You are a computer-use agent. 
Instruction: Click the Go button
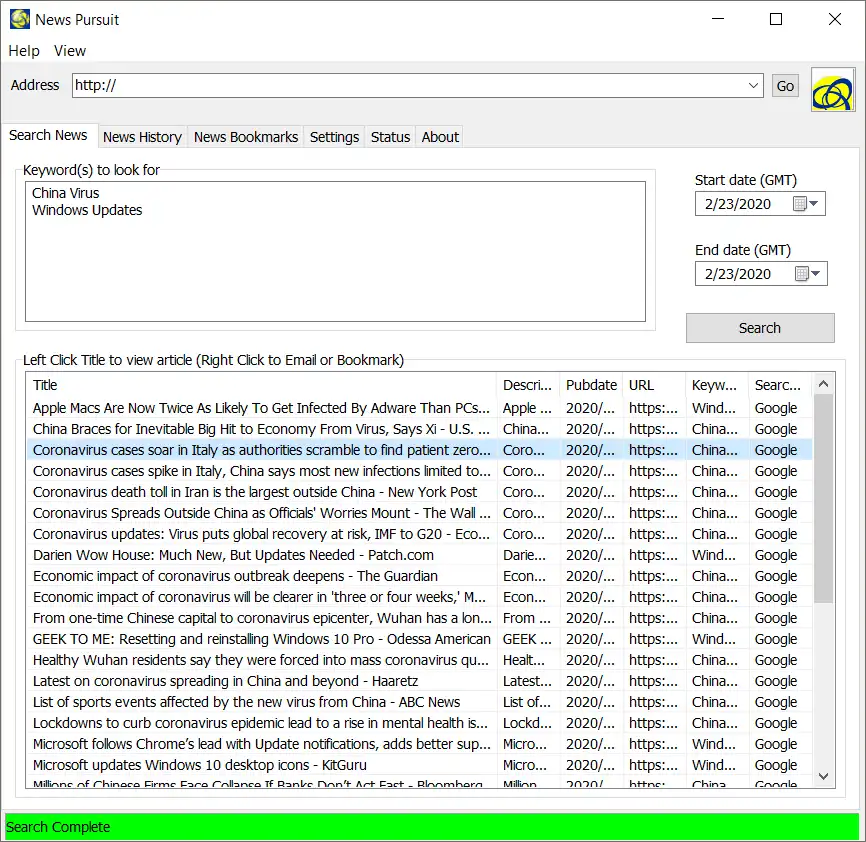tap(785, 86)
